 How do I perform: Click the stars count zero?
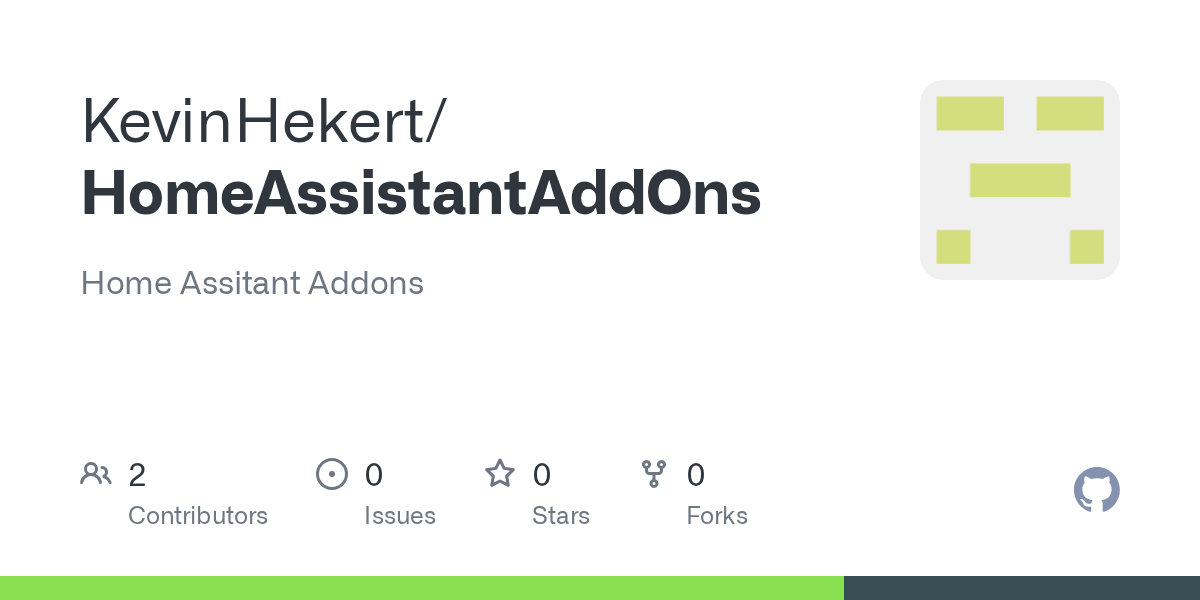coord(541,474)
